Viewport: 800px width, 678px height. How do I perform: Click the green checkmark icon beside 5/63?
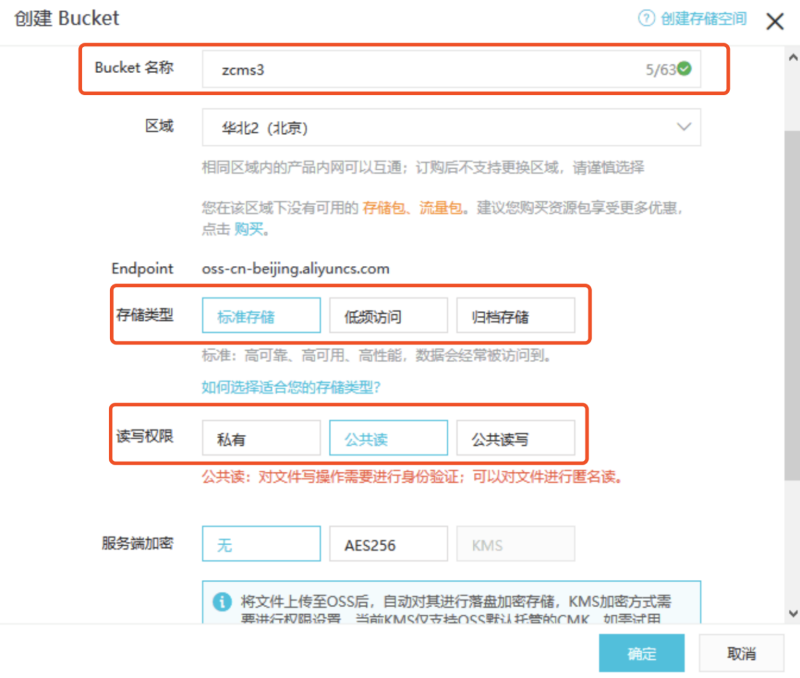click(685, 68)
